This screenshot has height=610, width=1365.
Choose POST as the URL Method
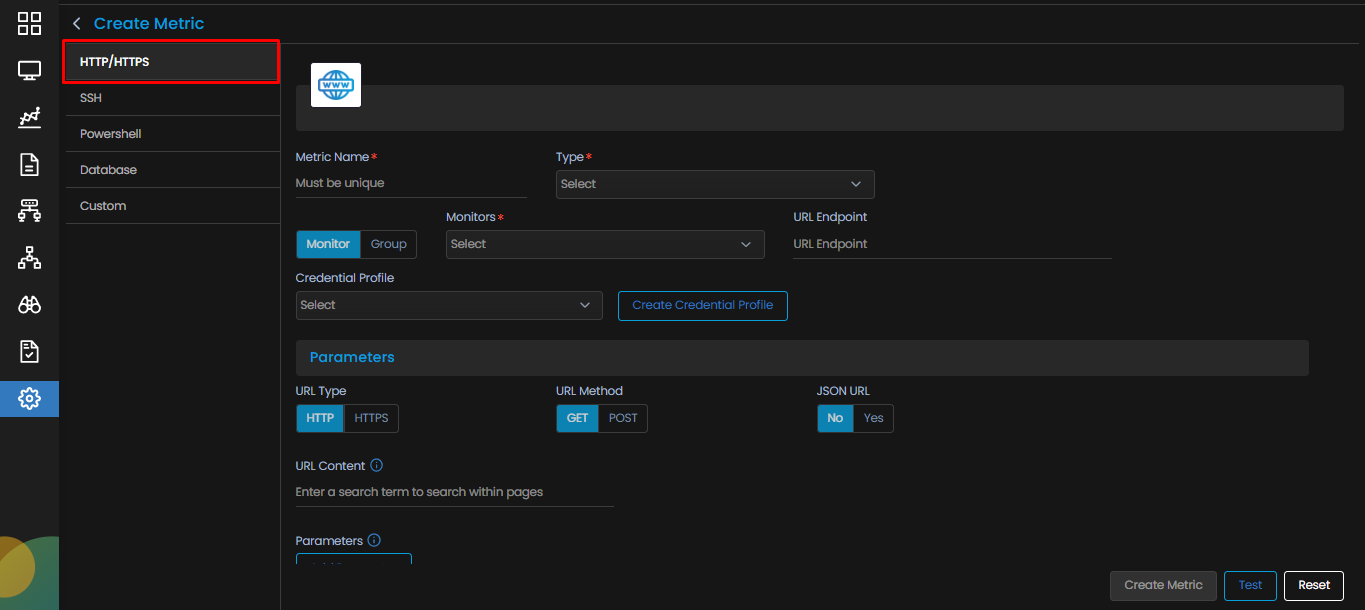[x=623, y=418]
